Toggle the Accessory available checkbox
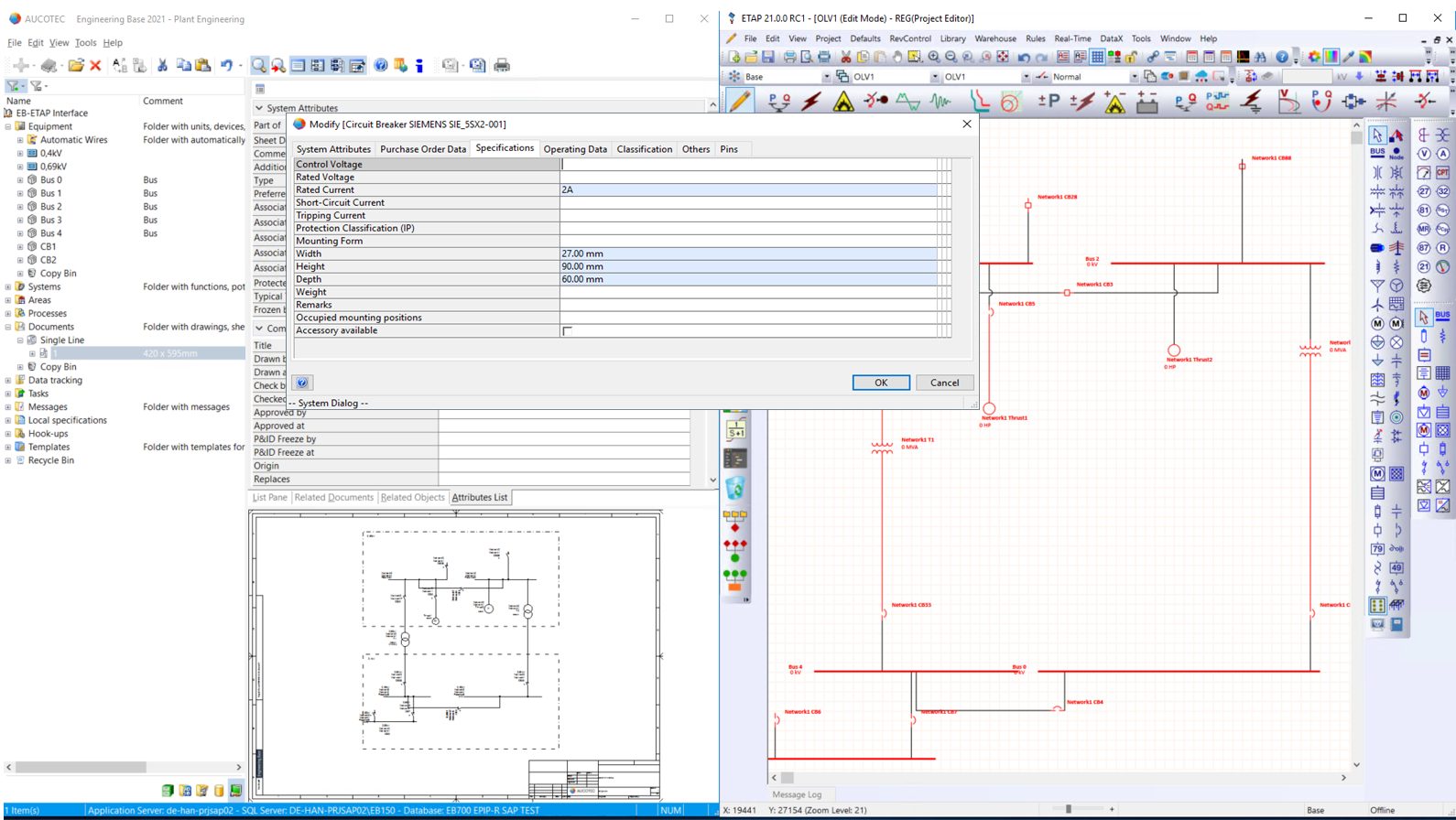This screenshot has height=820, width=1456. (x=567, y=331)
